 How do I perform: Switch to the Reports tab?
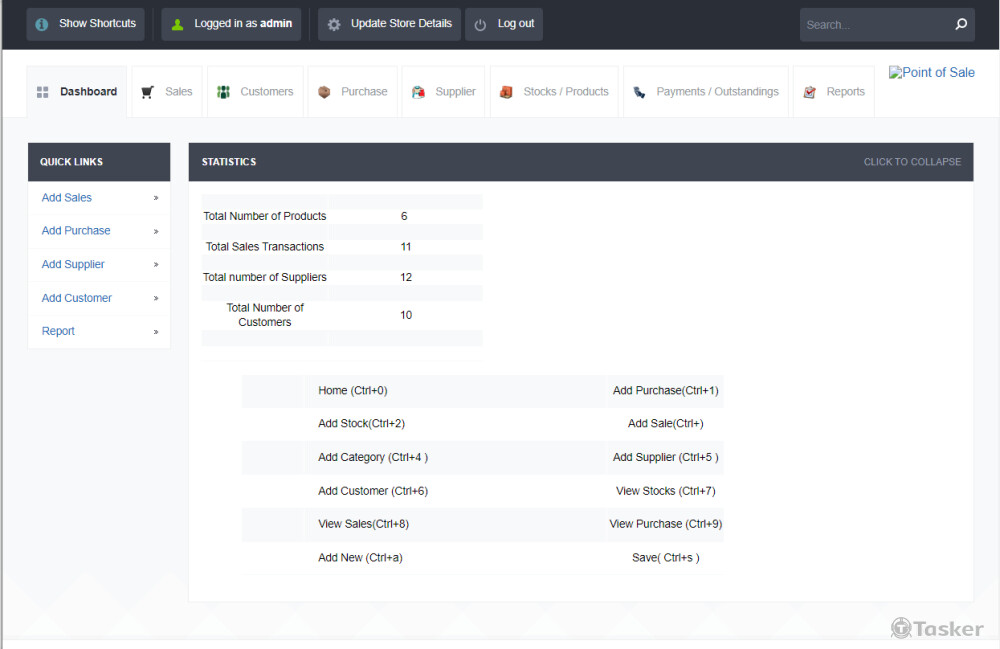(x=845, y=92)
